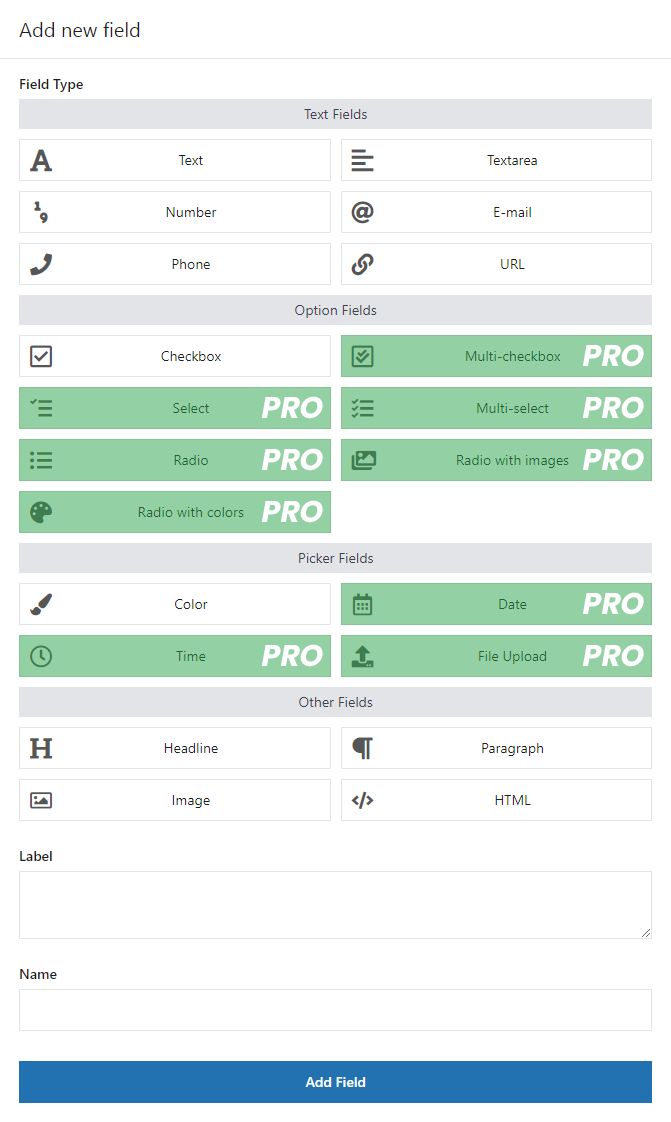Click into the Label text area
Screen dimensions: 671x1122
[x=335, y=904]
